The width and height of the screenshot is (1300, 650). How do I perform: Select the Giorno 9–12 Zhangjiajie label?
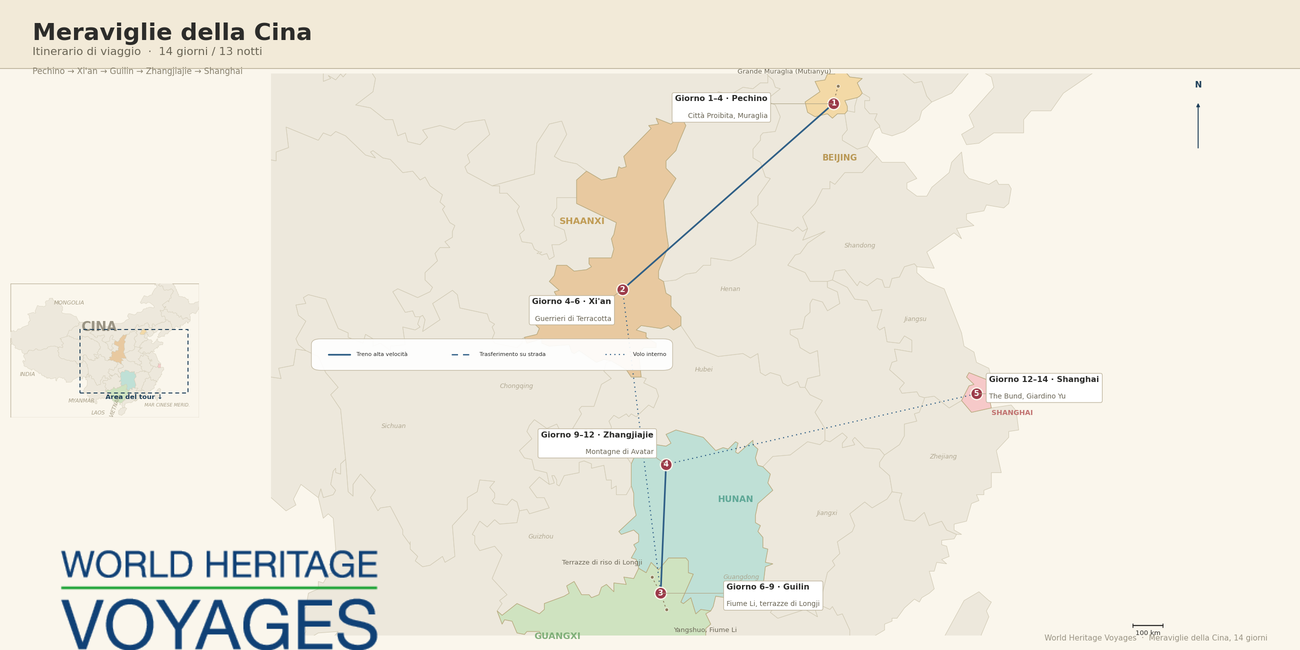pyautogui.click(x=597, y=443)
